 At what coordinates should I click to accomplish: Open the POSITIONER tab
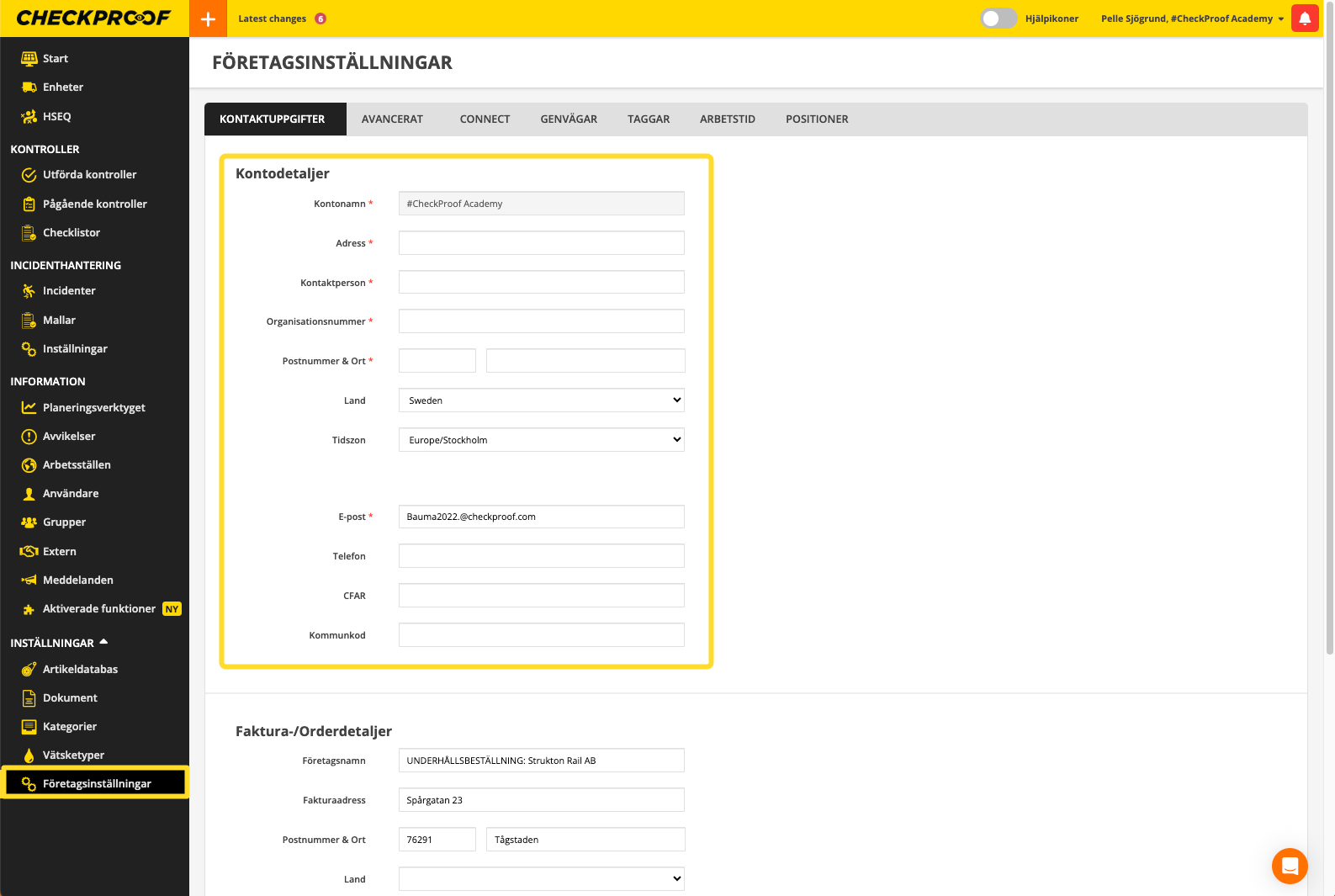tap(816, 119)
